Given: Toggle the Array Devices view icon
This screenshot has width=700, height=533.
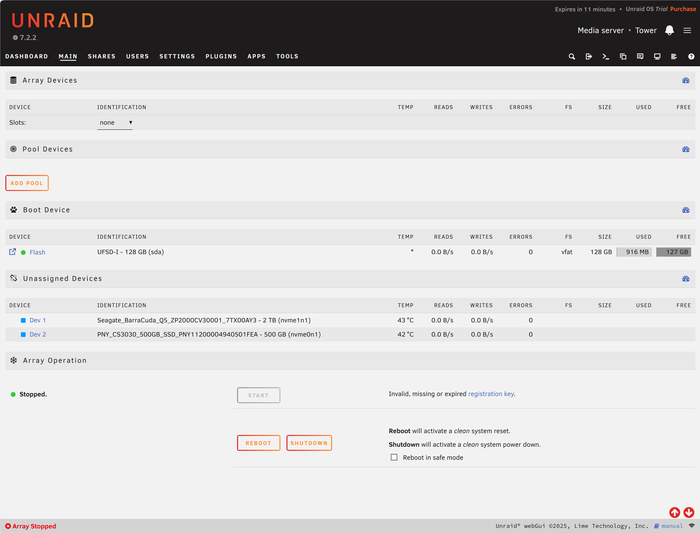Looking at the screenshot, I should pos(686,80).
